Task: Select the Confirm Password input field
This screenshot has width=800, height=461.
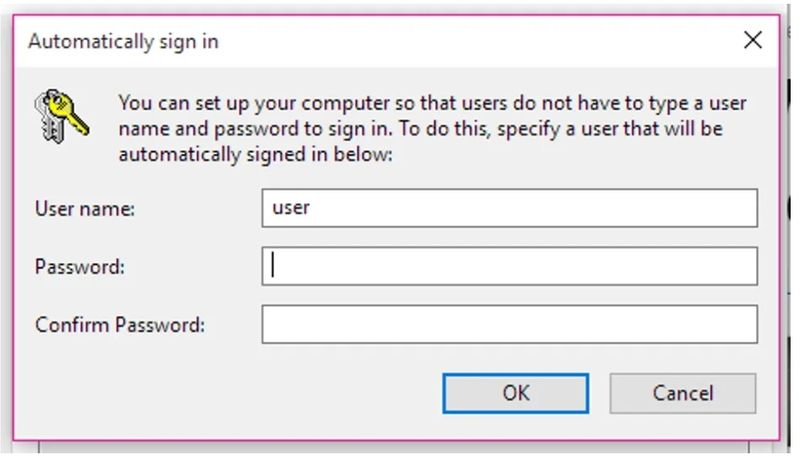Action: tap(509, 325)
